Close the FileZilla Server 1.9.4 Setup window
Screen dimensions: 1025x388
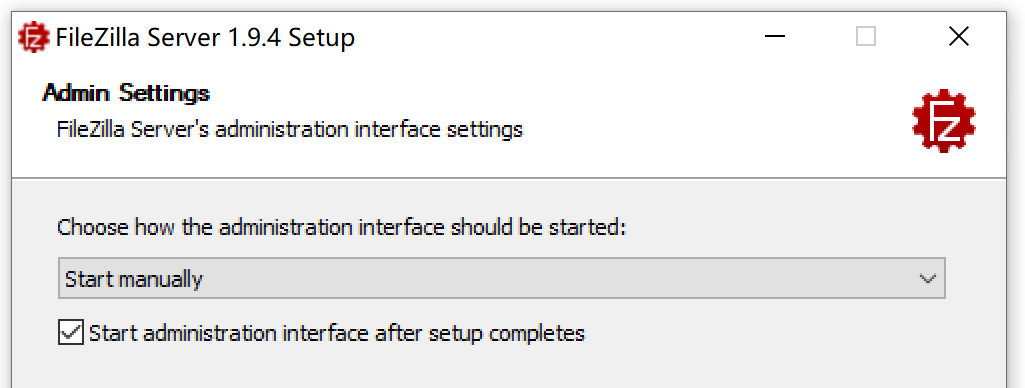958,37
